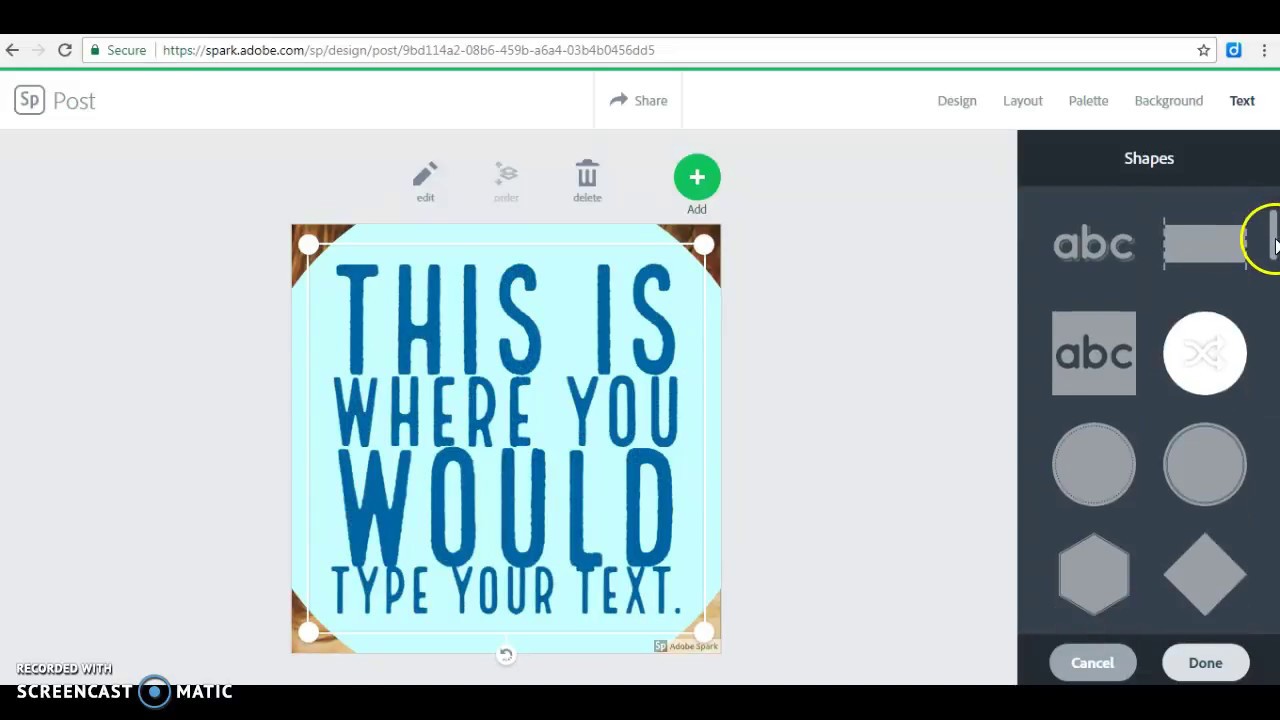The height and width of the screenshot is (720, 1280).
Task: Click the Secure padlock indicator
Action: pyautogui.click(x=118, y=50)
